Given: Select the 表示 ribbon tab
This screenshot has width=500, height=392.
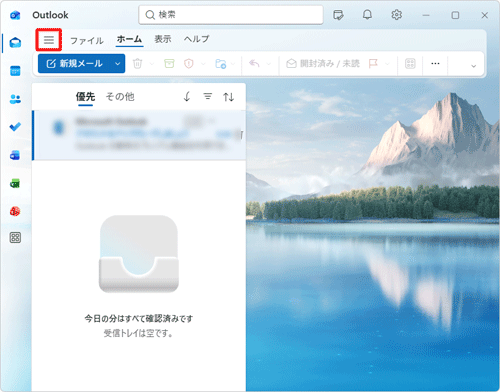Looking at the screenshot, I should pos(163,39).
